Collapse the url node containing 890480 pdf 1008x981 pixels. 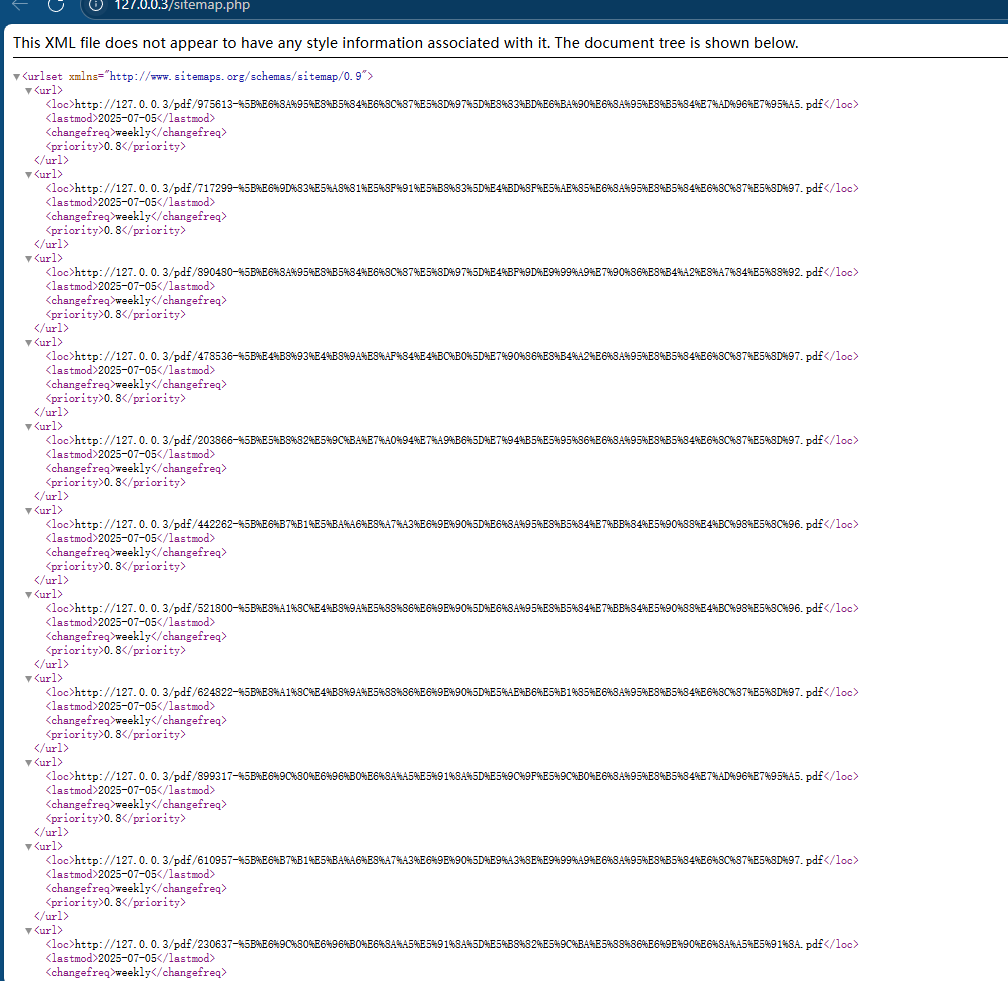[x=28, y=258]
